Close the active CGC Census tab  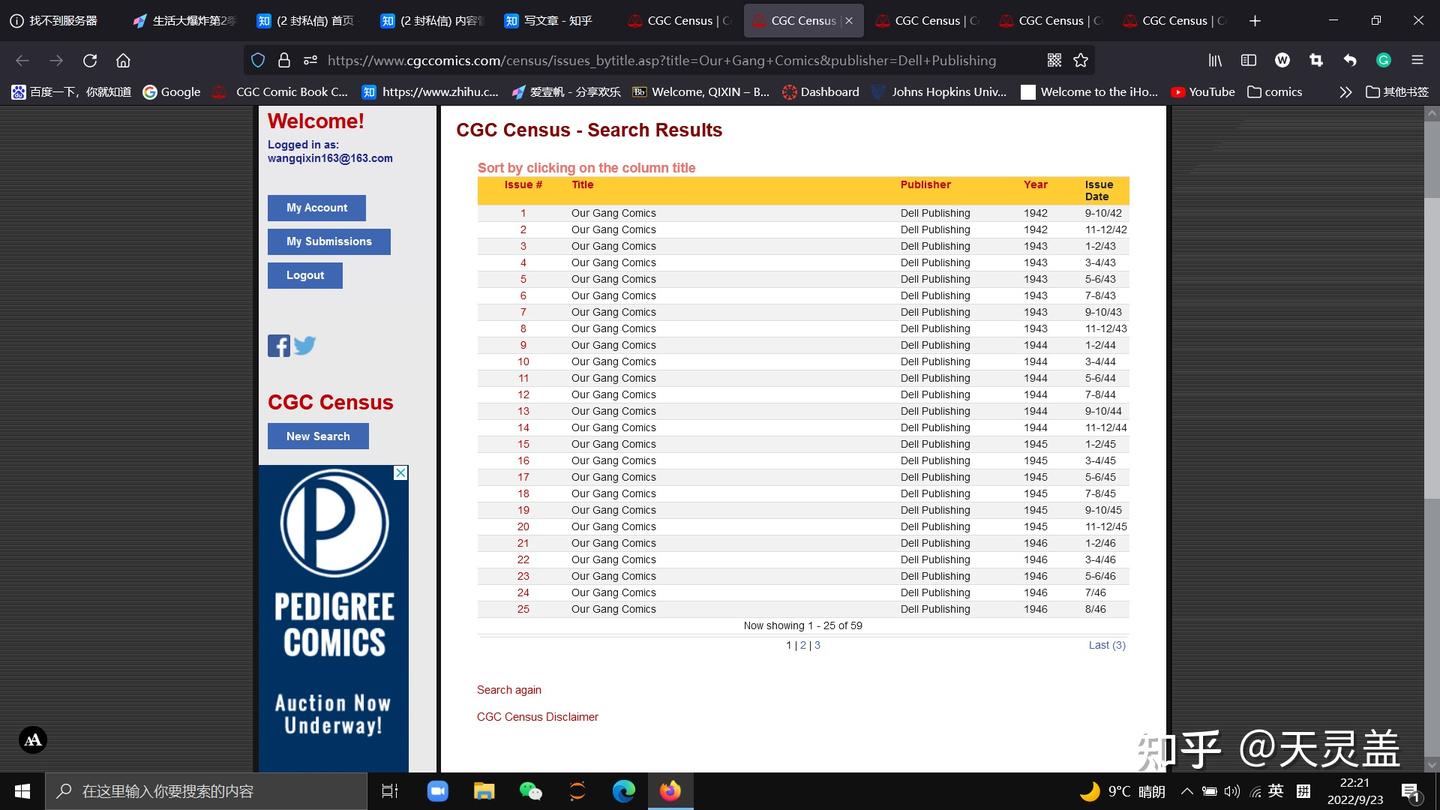point(849,20)
